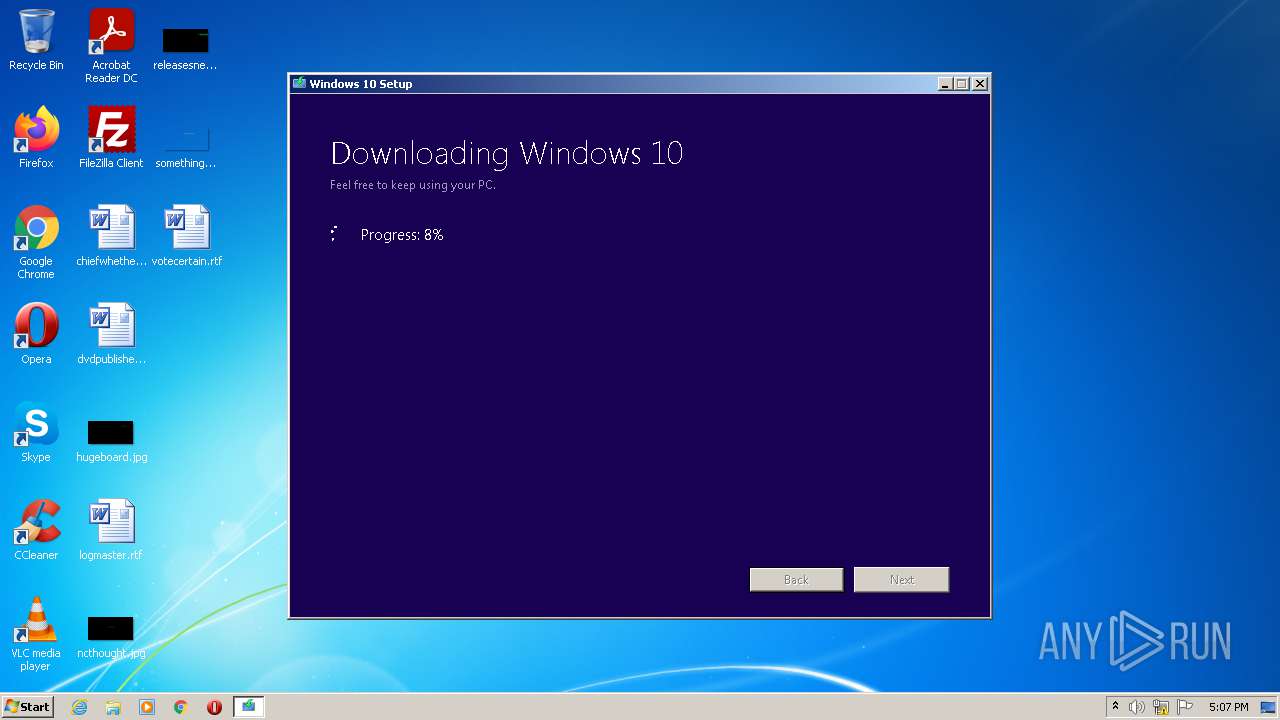The image size is (1280, 720).
Task: Open VLC media player shortcut
Action: point(36,634)
